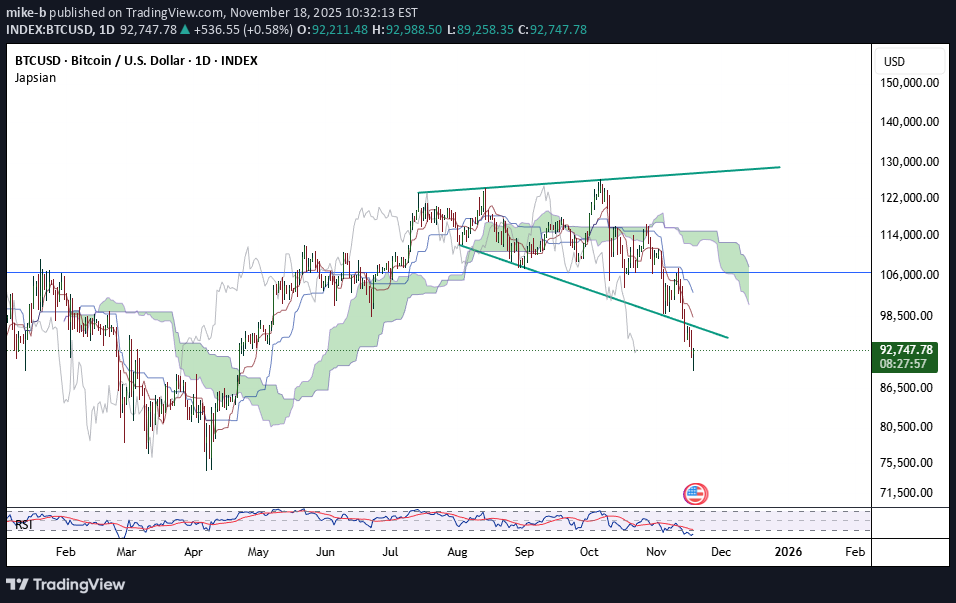Click the 75,500.00 price axis label
Screen dimensions: 956x603
click(x=909, y=463)
